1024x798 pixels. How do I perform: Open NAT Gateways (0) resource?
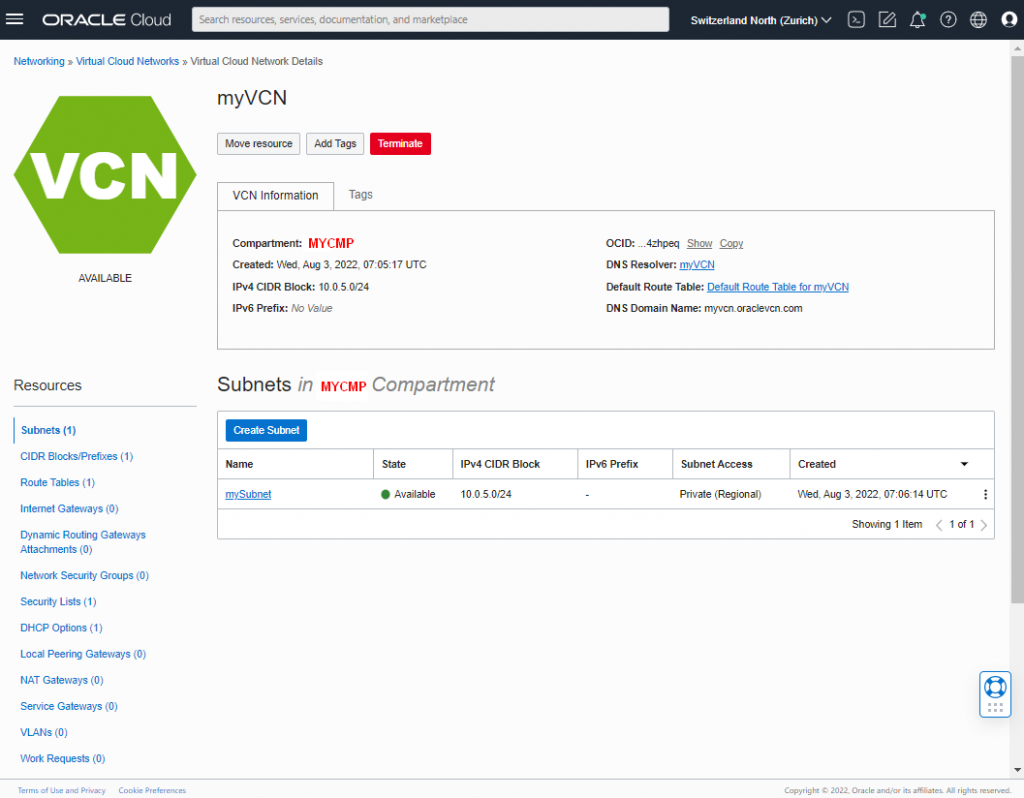click(x=62, y=680)
